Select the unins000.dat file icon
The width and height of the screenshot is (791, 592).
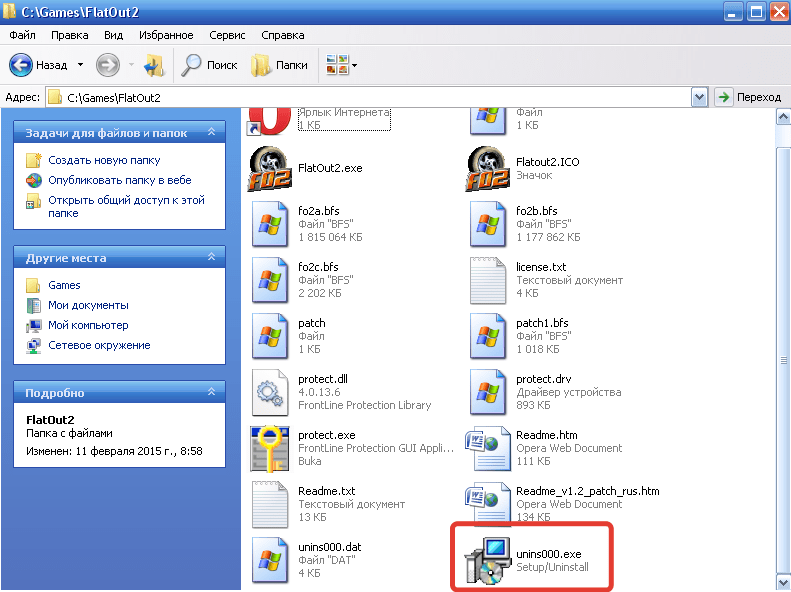pos(270,560)
